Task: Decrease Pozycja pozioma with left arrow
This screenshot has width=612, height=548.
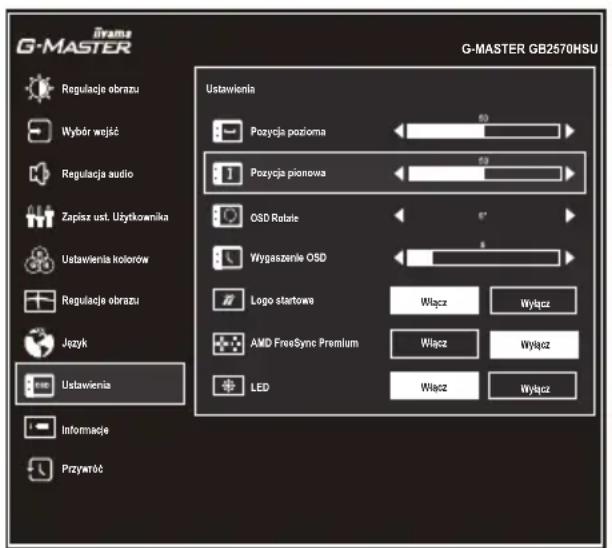Action: (399, 131)
